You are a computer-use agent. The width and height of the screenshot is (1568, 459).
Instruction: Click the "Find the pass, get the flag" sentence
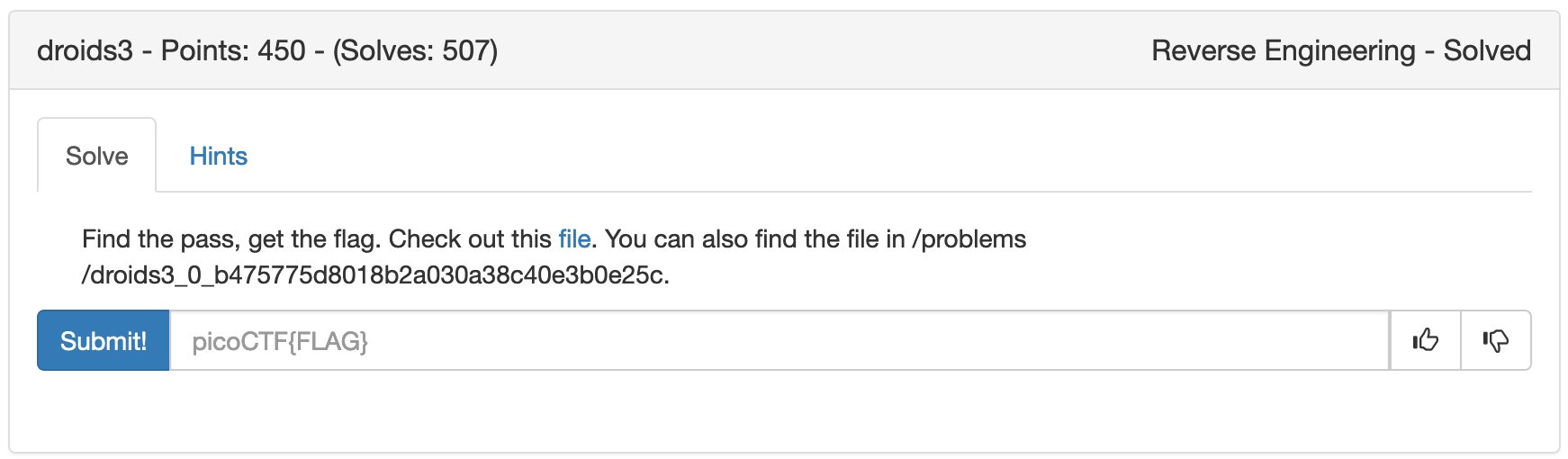pos(231,239)
